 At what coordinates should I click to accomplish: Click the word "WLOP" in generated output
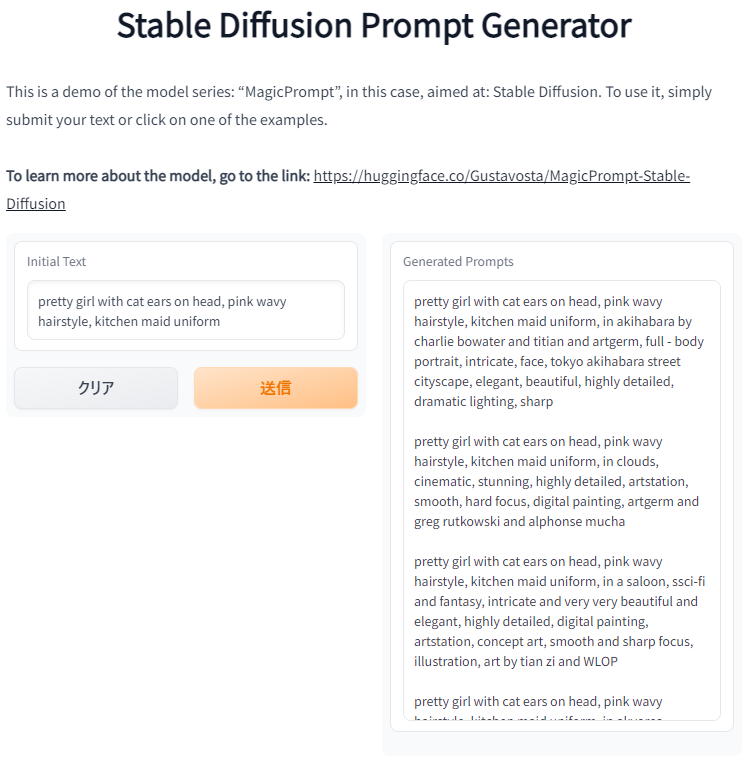(x=600, y=661)
